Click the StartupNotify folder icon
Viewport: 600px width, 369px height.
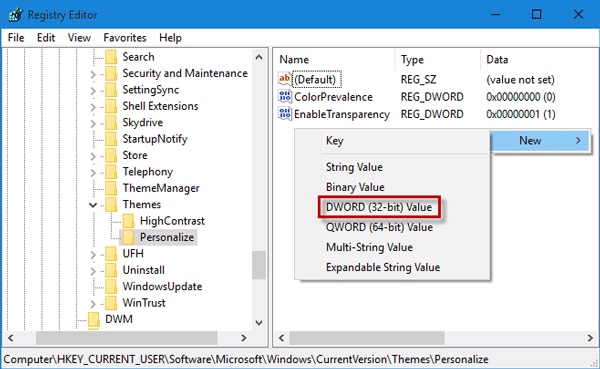pyautogui.click(x=111, y=139)
